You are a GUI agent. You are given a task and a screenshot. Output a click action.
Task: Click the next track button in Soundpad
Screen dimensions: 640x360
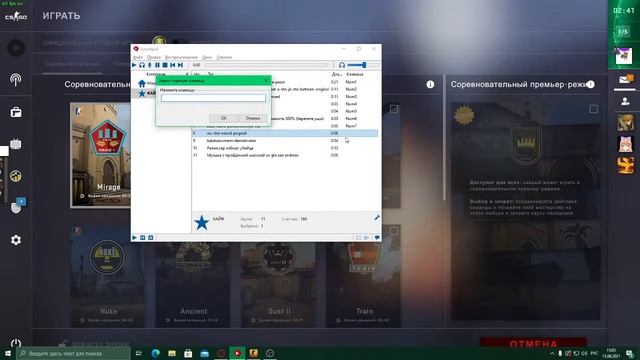click(x=180, y=65)
